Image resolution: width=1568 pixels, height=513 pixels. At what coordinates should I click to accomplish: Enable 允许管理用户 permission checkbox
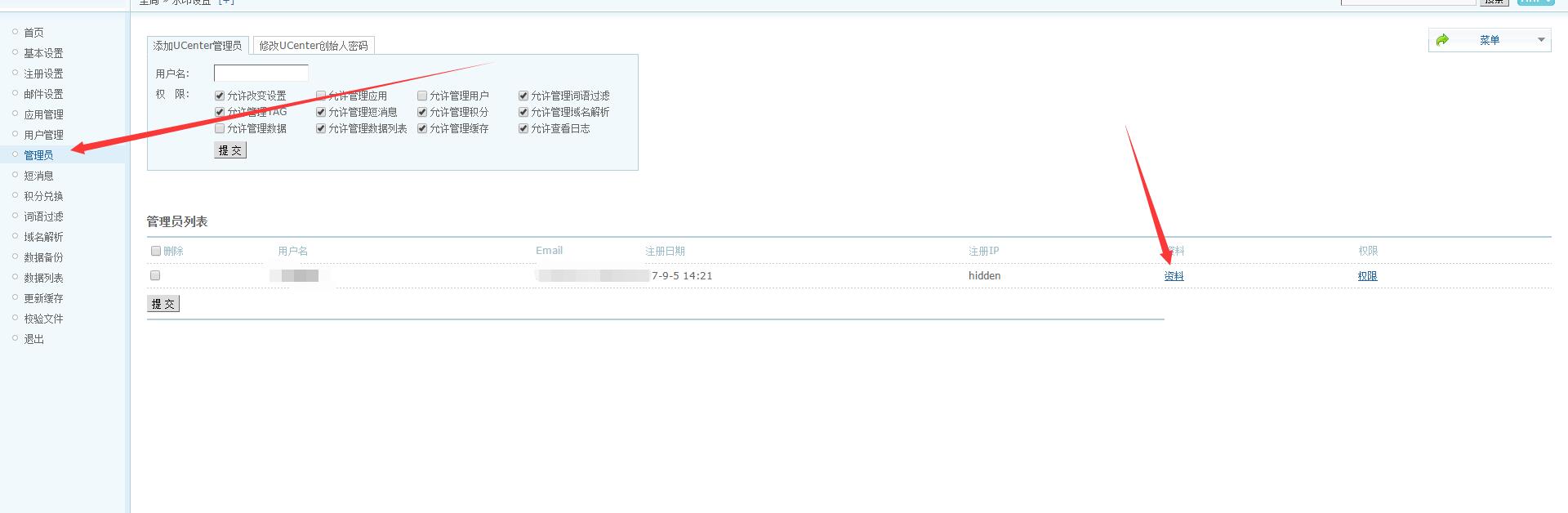point(422,96)
